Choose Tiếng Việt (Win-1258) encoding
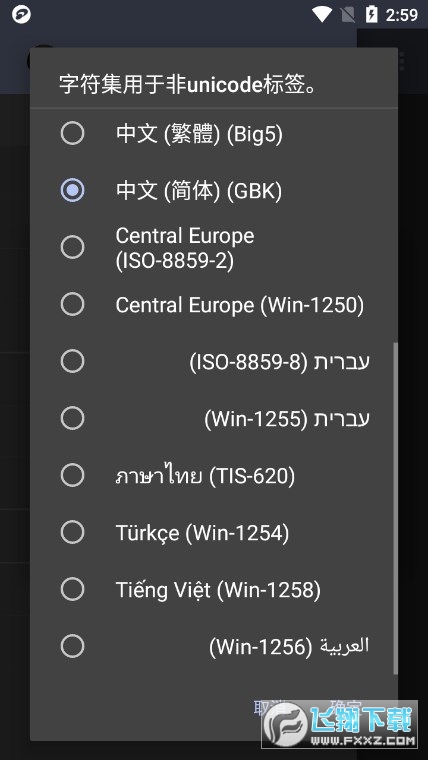This screenshot has width=428, height=760. point(214,589)
